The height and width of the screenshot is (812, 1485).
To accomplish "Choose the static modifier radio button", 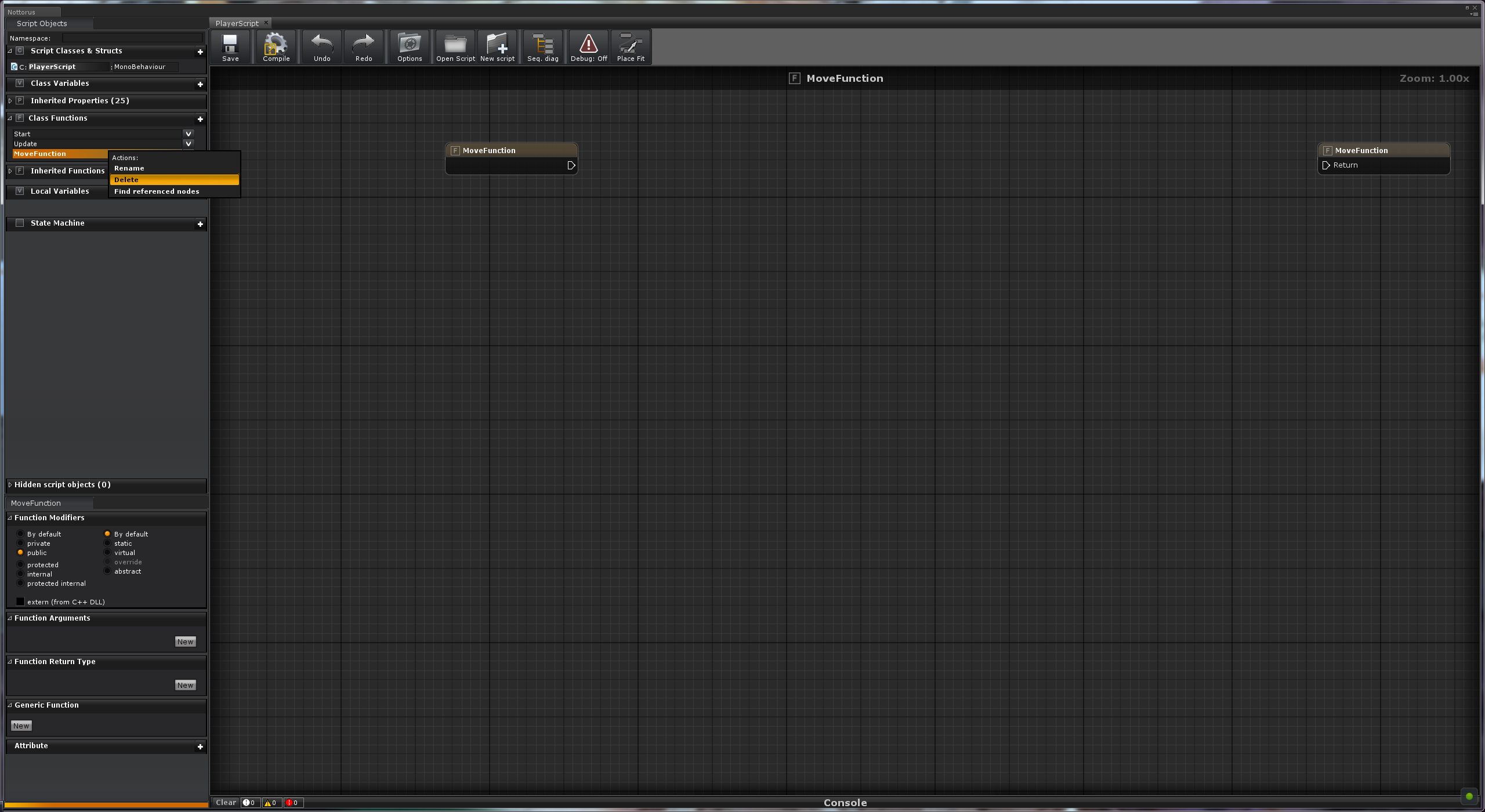I will point(107,543).
